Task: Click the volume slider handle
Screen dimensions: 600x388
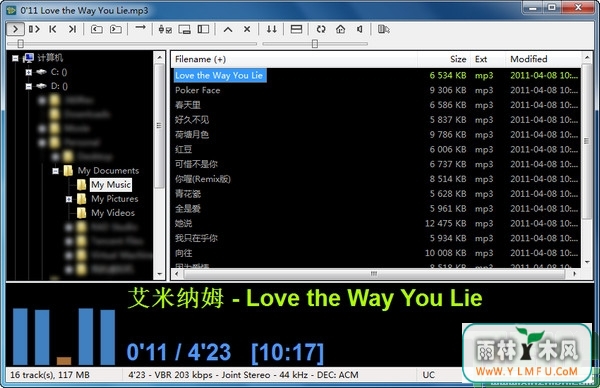Action: [315, 44]
